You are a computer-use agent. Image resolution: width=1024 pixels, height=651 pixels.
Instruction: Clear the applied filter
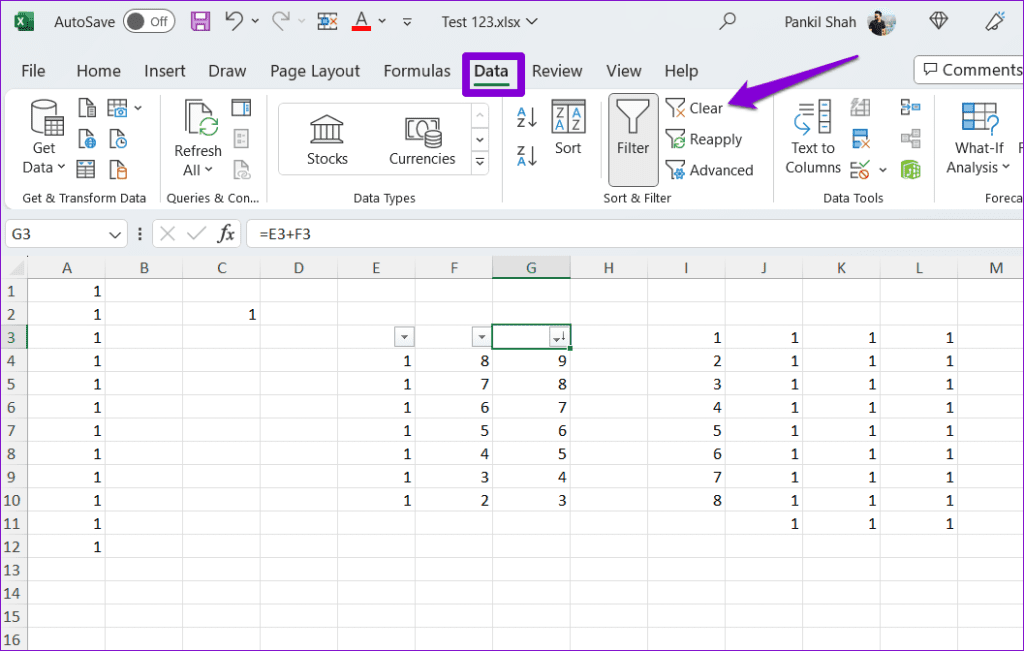point(695,108)
